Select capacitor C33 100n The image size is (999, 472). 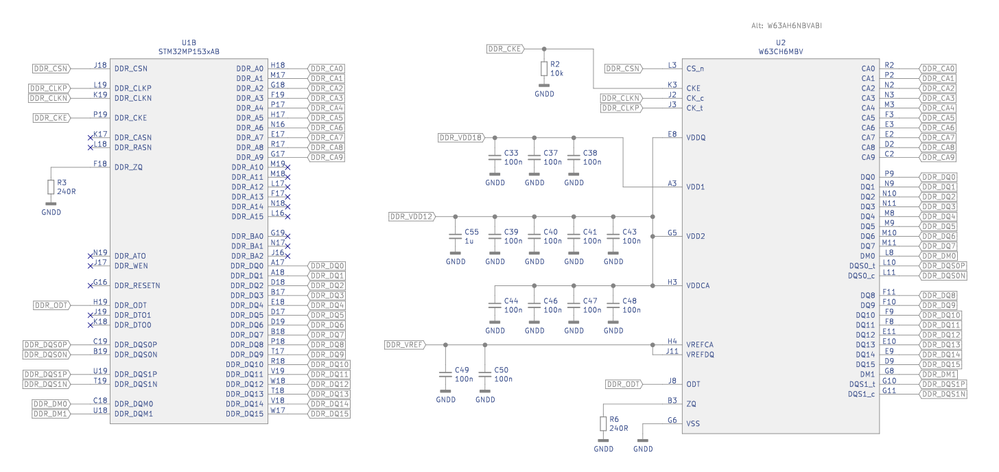[x=495, y=157]
